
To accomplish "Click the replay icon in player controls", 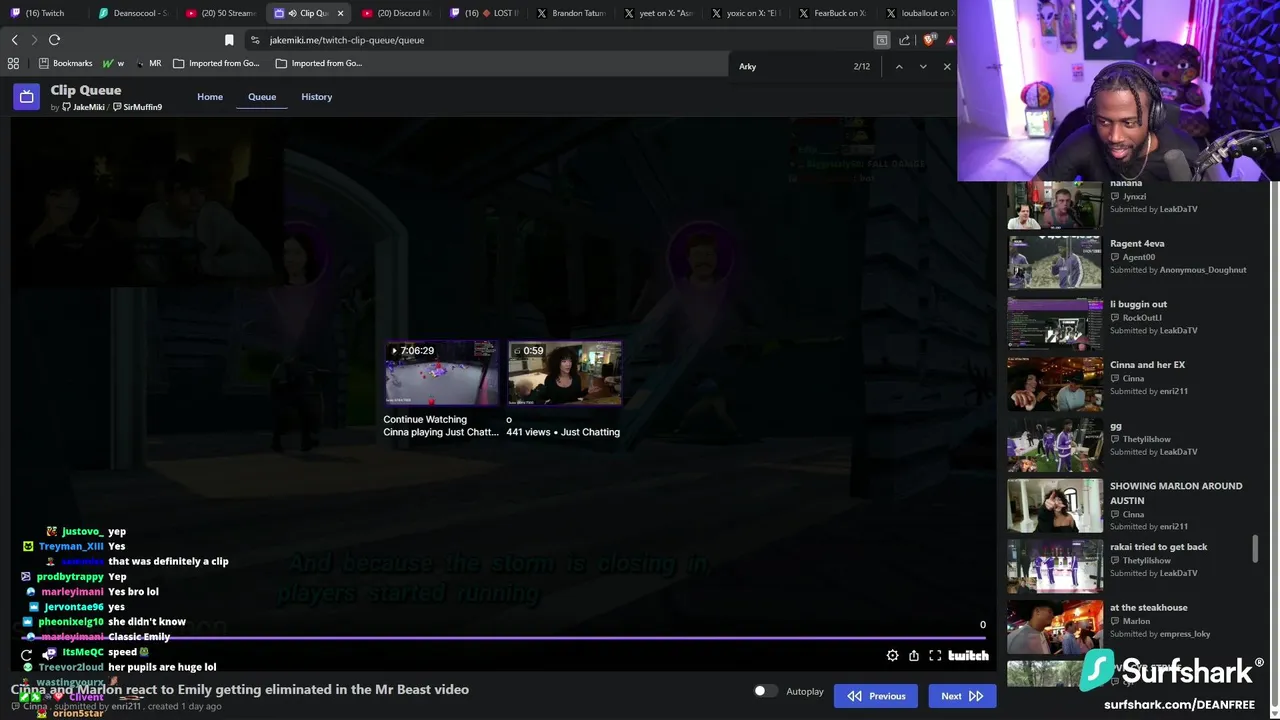I will point(27,655).
